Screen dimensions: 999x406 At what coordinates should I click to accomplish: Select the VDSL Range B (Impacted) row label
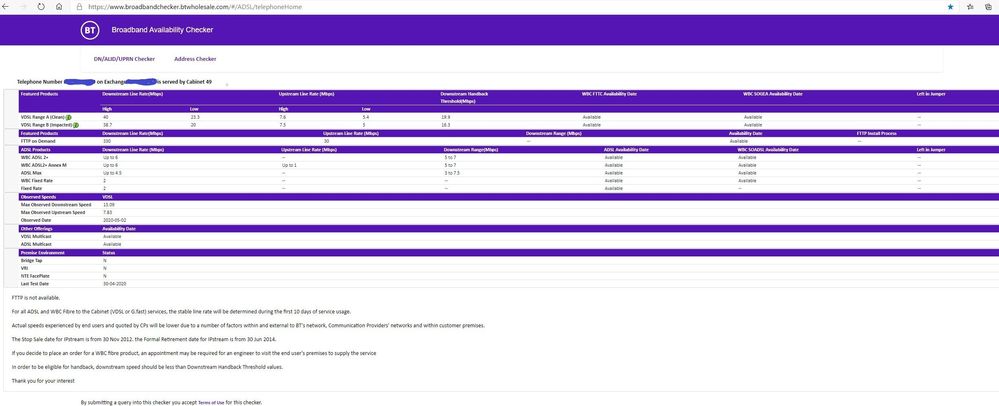46,125
